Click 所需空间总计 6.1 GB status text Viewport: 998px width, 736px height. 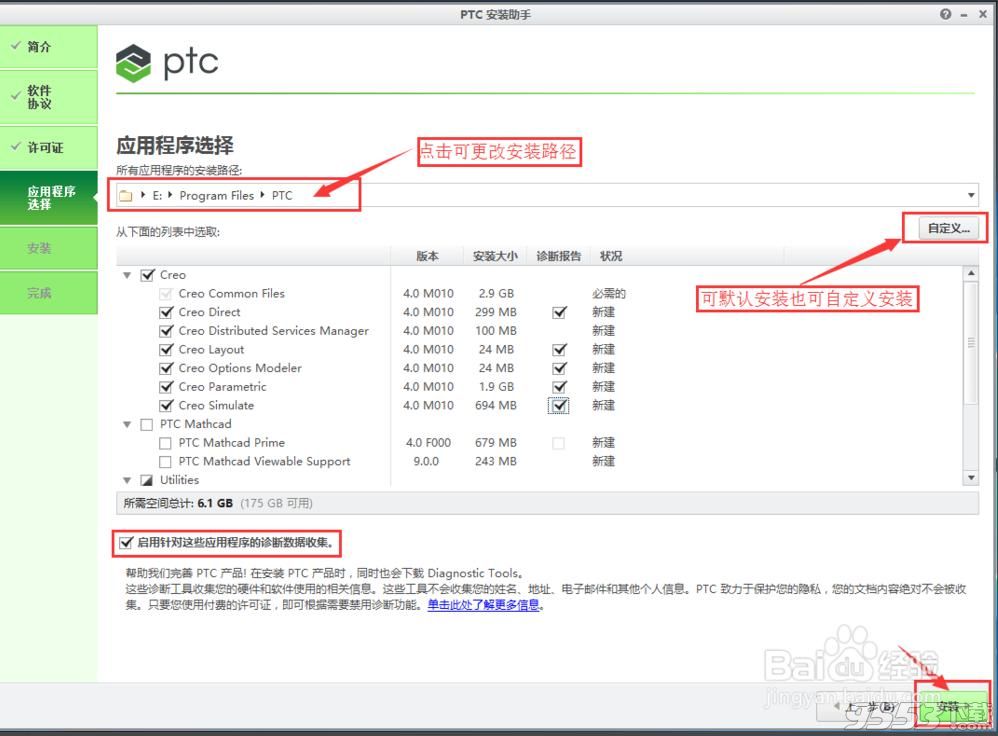point(178,503)
